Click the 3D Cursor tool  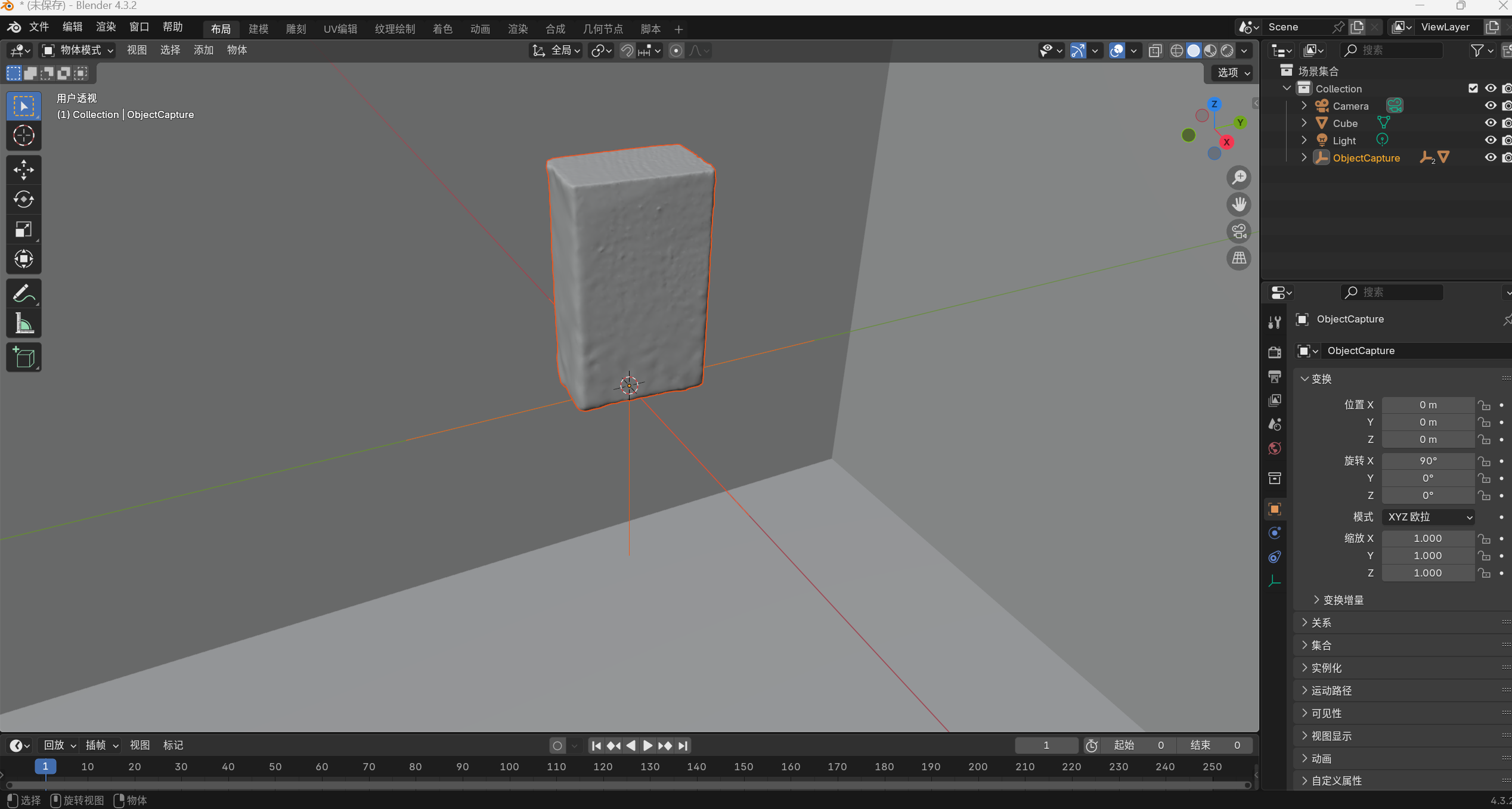coord(24,136)
